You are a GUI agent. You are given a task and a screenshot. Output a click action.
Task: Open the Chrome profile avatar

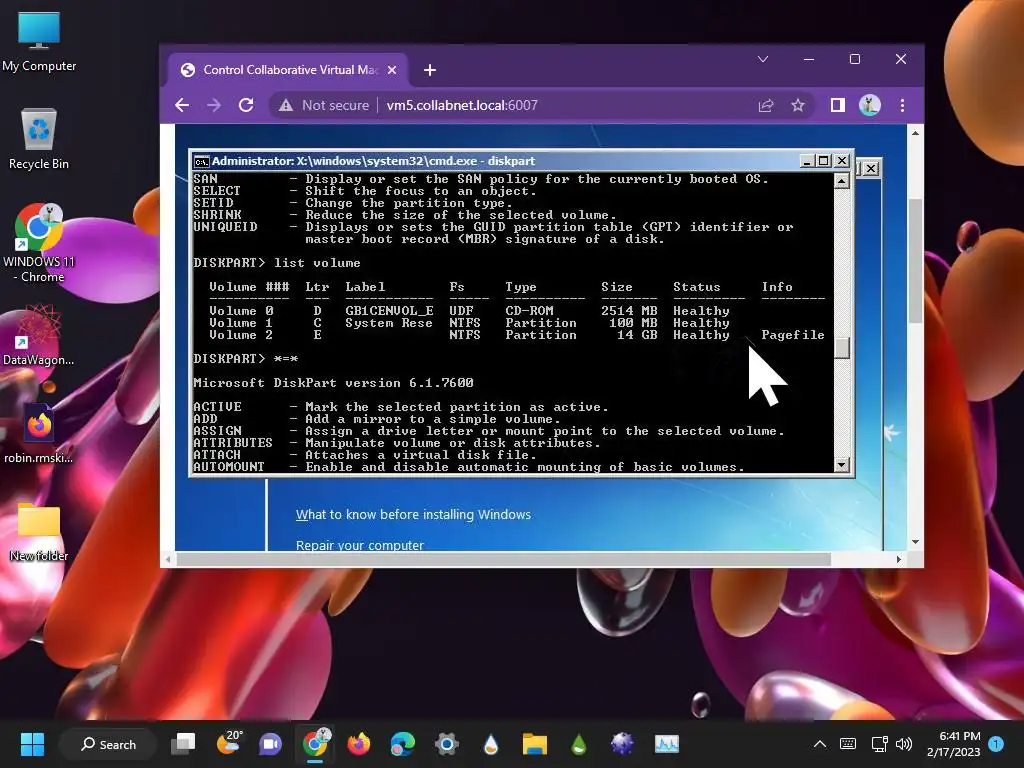click(869, 105)
